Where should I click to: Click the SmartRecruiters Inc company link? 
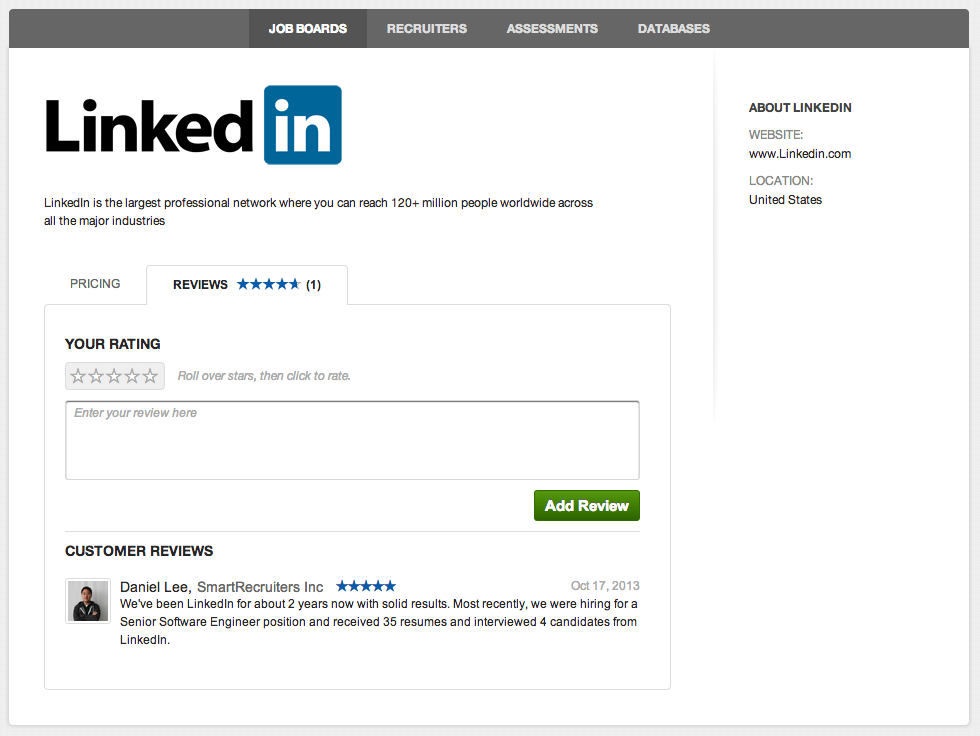tap(260, 587)
